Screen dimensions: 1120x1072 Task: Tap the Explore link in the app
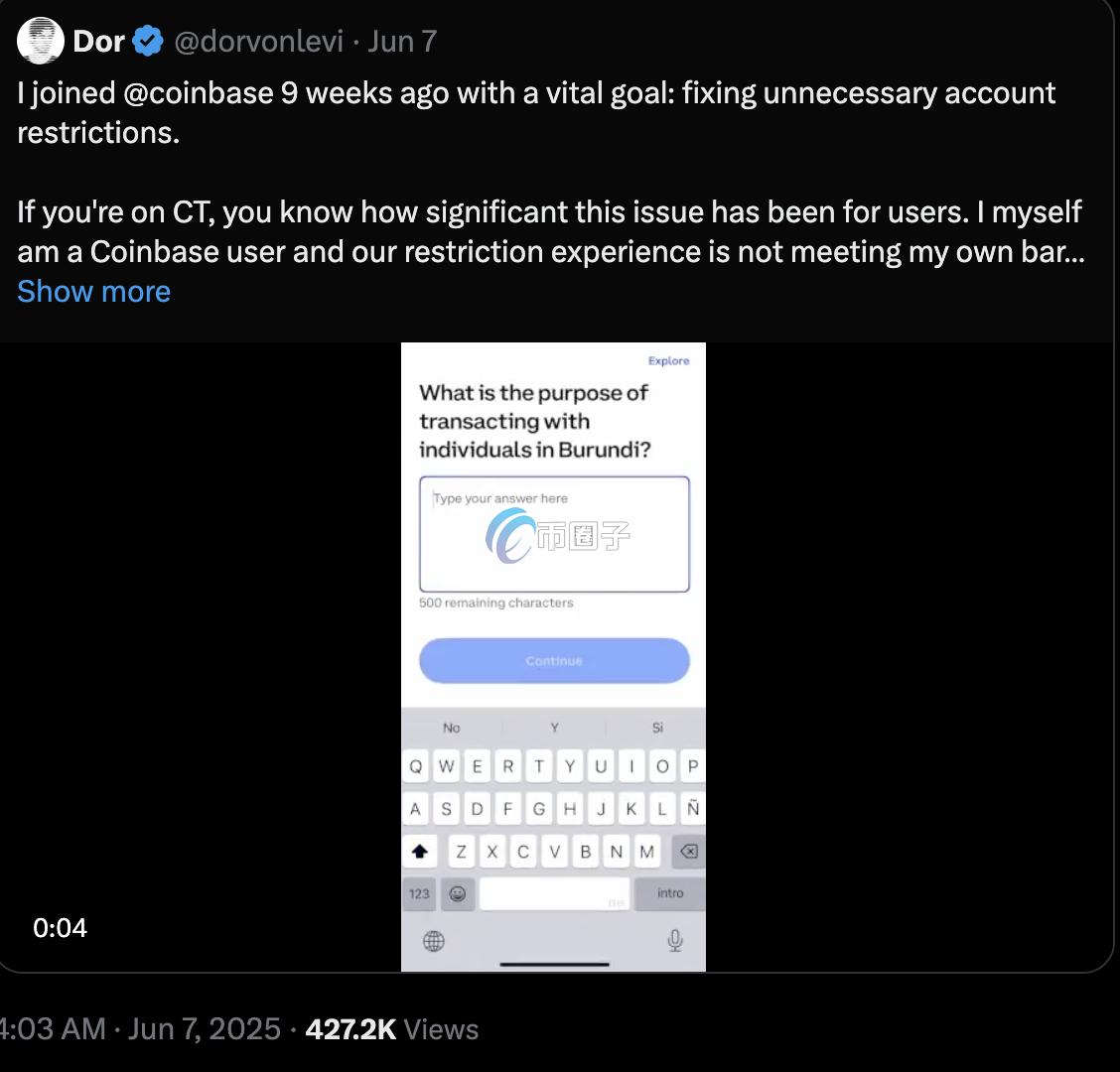coord(668,360)
